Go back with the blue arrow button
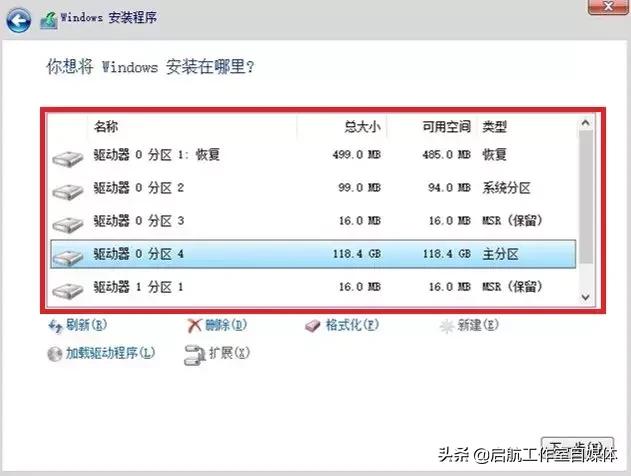This screenshot has width=631, height=476. [x=18, y=20]
